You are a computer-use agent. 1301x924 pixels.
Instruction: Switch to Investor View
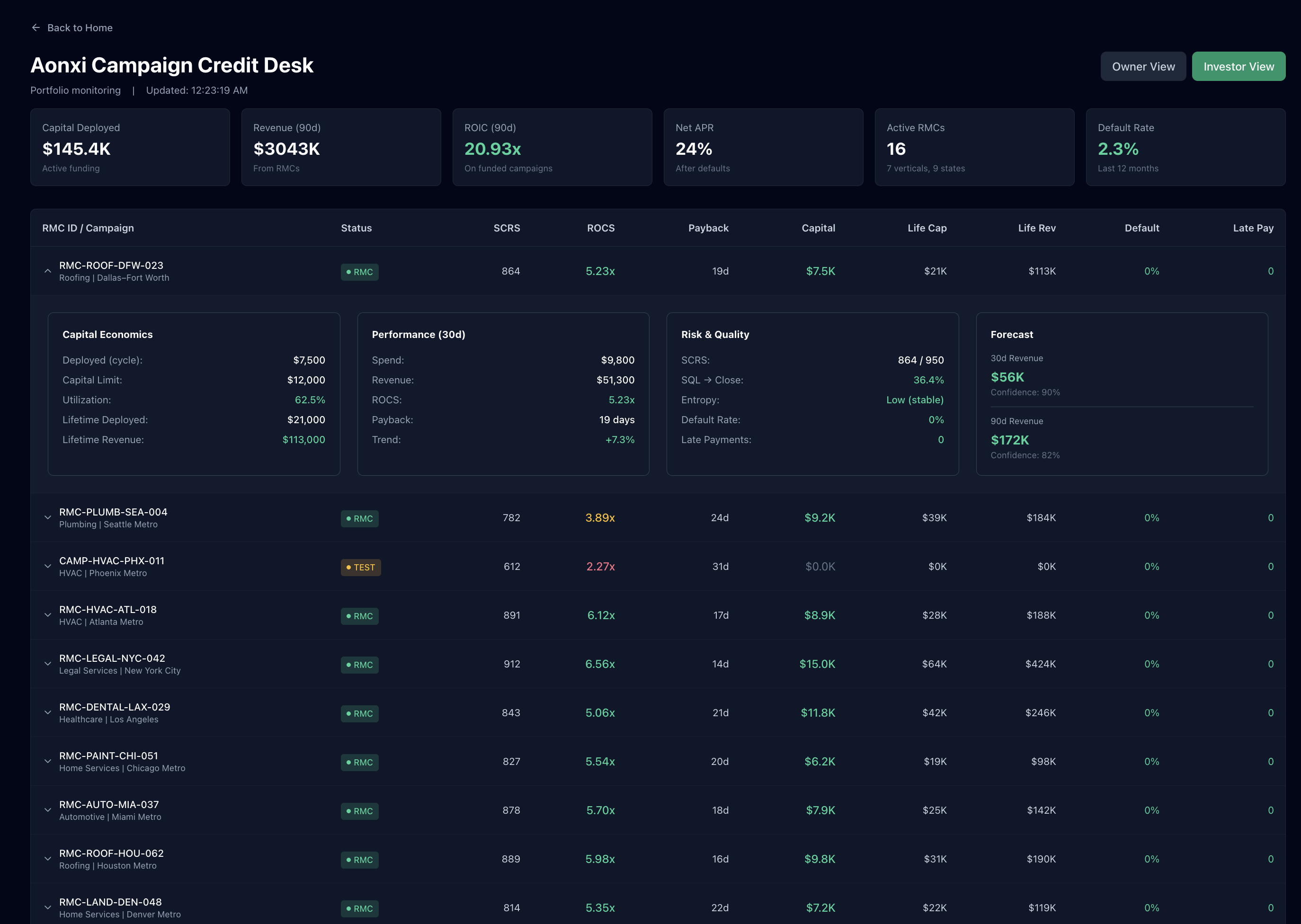1238,67
